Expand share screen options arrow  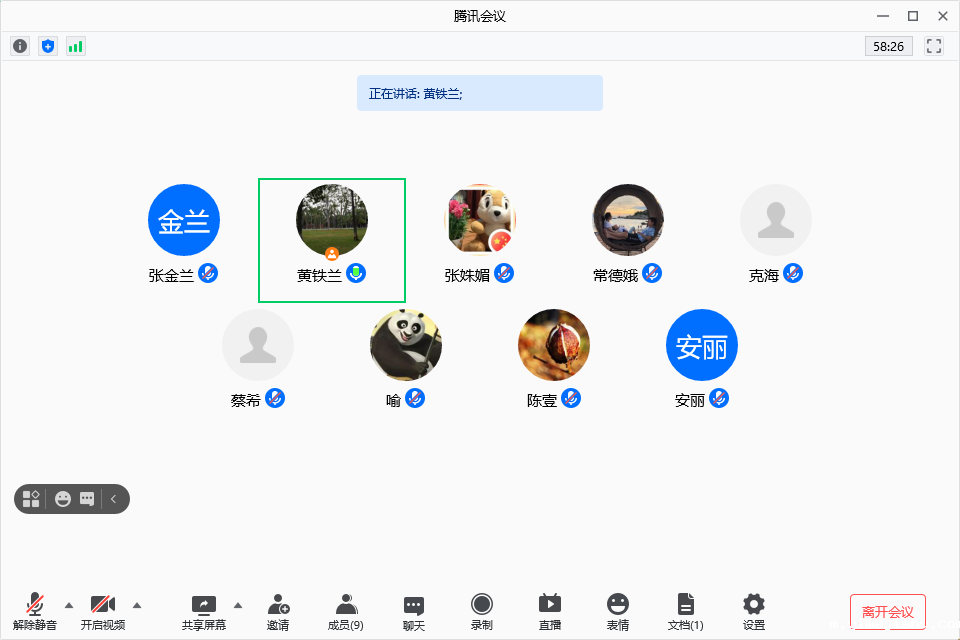[x=238, y=604]
